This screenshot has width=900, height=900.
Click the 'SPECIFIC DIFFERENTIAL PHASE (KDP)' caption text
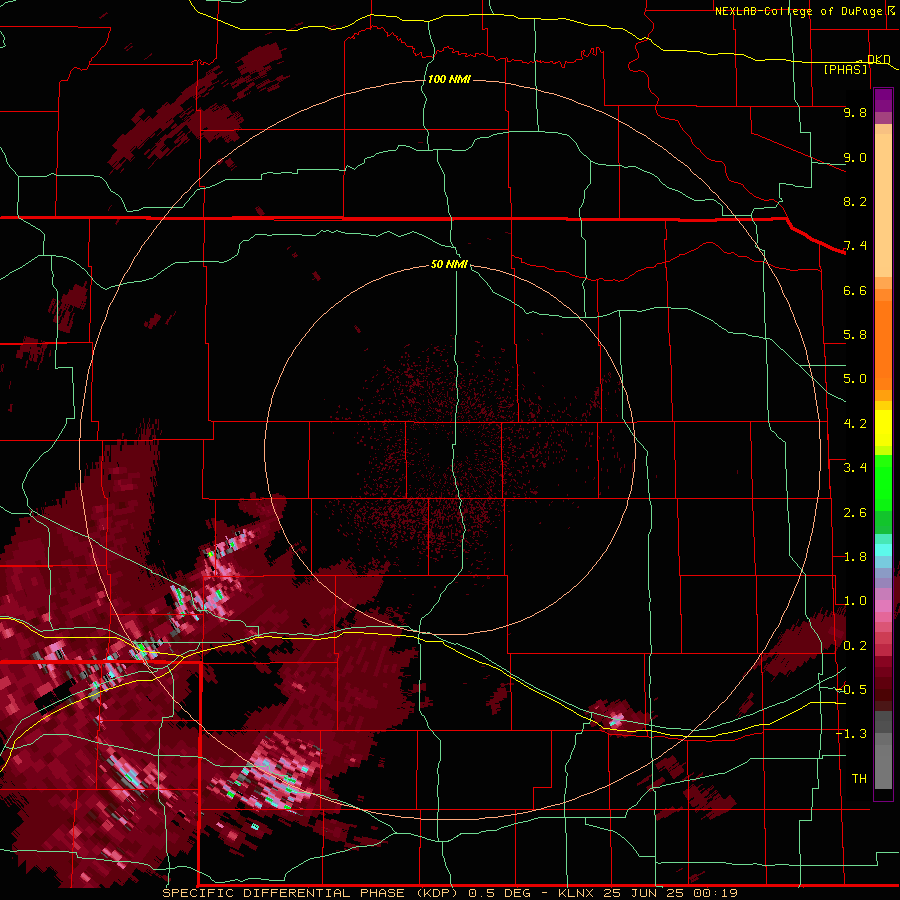tap(310, 893)
